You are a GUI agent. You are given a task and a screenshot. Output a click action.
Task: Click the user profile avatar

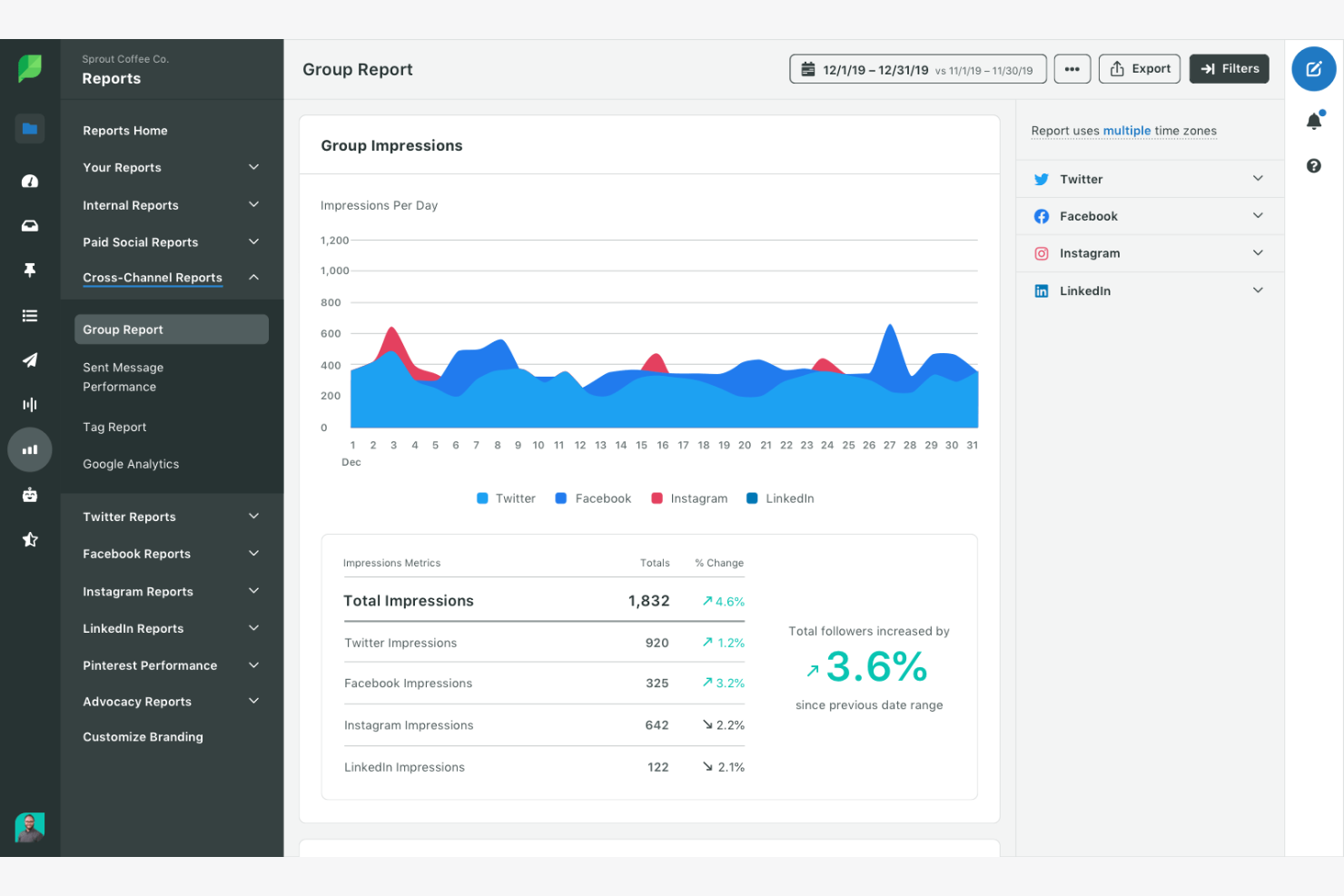click(x=30, y=827)
